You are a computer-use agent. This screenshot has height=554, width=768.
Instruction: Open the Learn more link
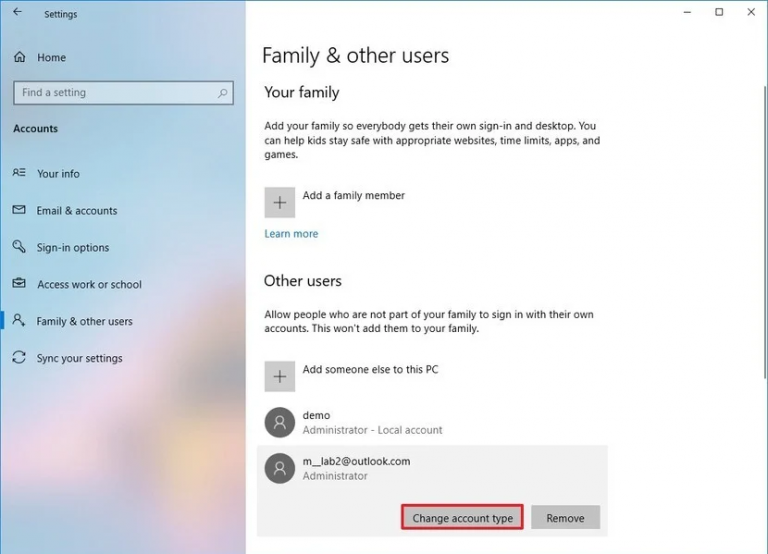[x=291, y=234]
